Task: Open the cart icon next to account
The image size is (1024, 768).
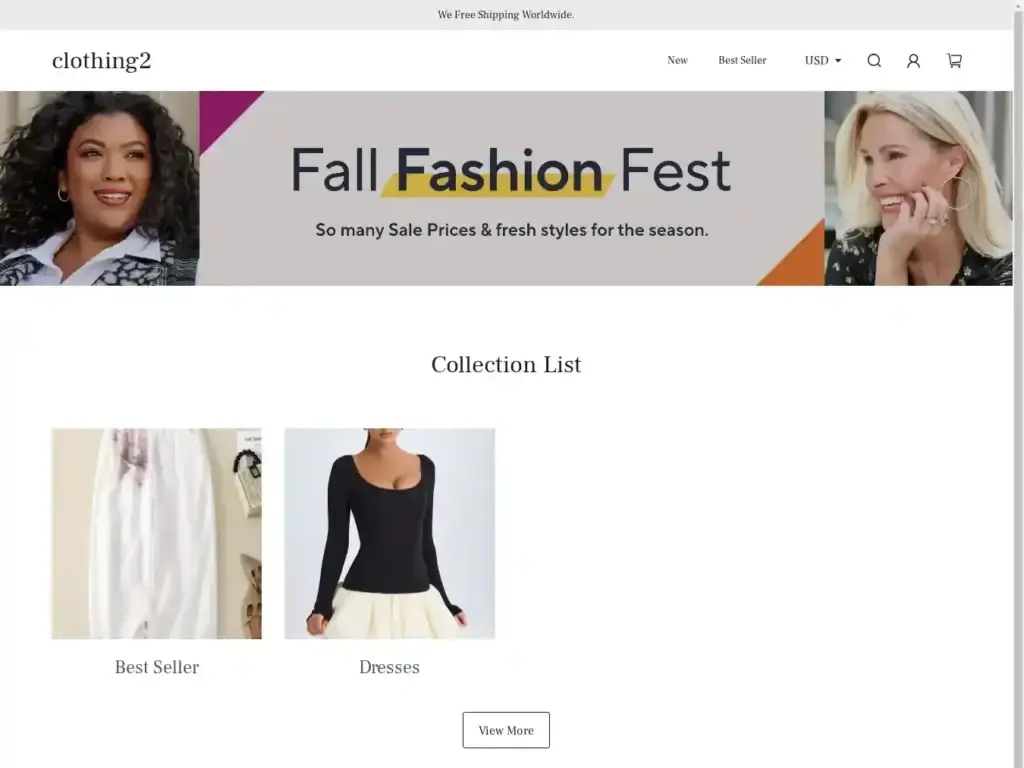Action: [x=953, y=60]
